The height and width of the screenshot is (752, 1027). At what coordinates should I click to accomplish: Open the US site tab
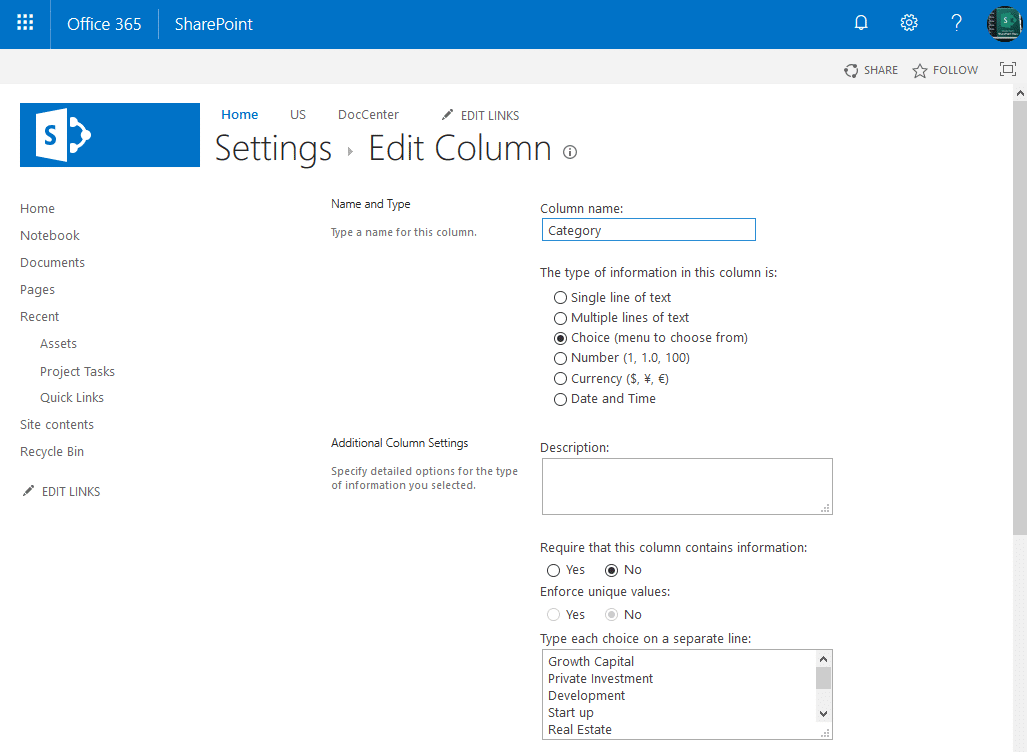tap(297, 115)
